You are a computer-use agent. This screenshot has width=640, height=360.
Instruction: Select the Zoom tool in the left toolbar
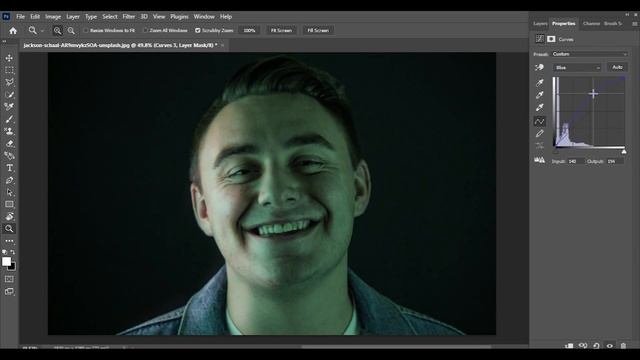9,229
